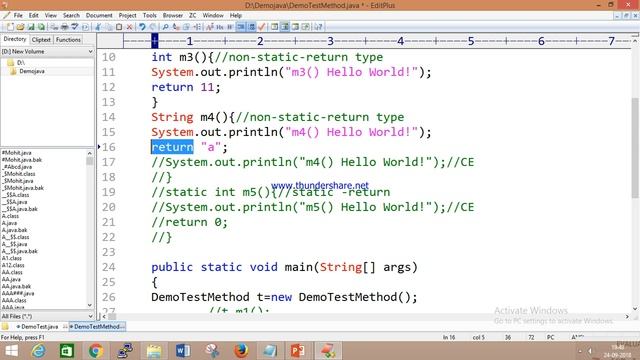Select file _#Abcd.java in file list
Image resolution: width=640 pixels, height=360 pixels.
(x=17, y=167)
